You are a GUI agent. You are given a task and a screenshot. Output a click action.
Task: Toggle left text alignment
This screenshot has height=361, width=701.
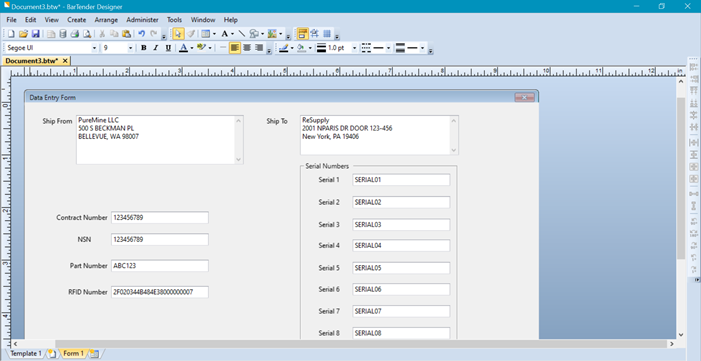coord(235,48)
